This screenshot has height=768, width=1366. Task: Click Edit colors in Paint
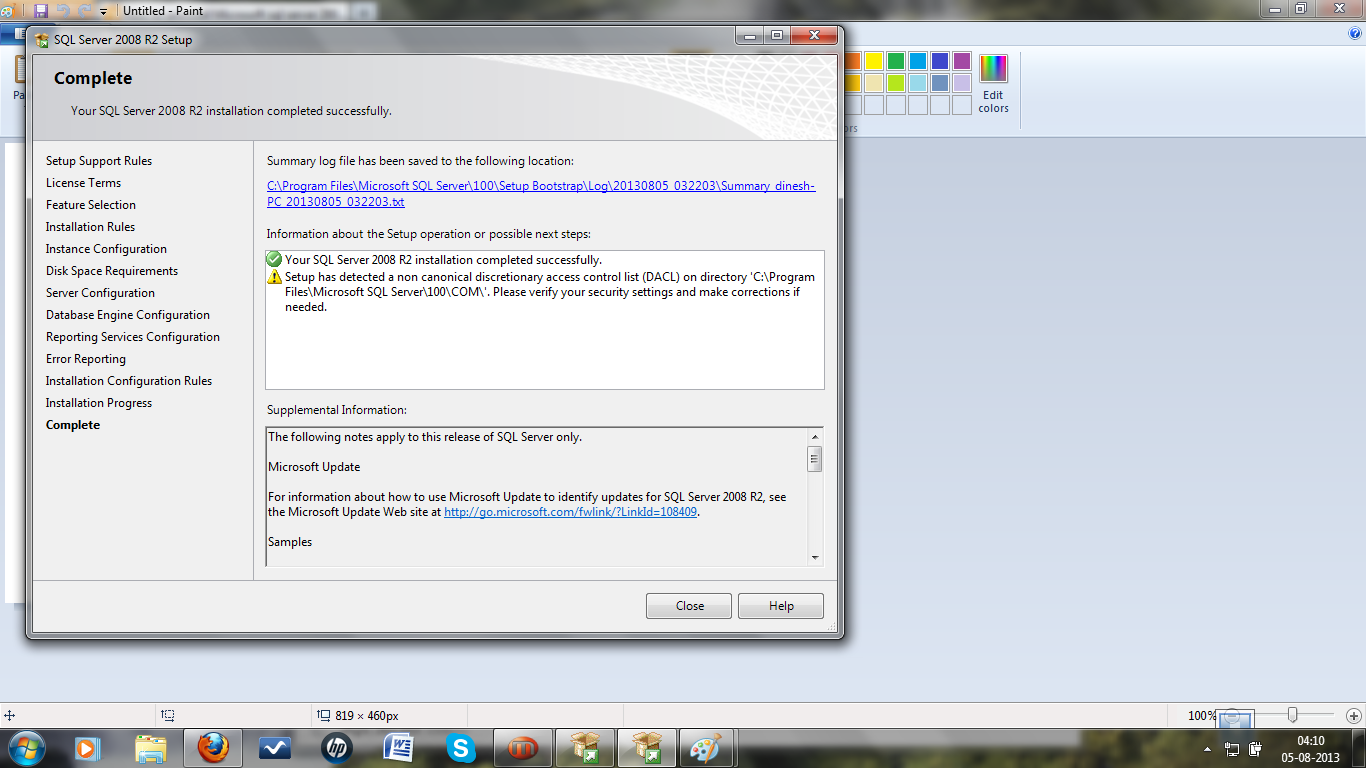pyautogui.click(x=993, y=84)
